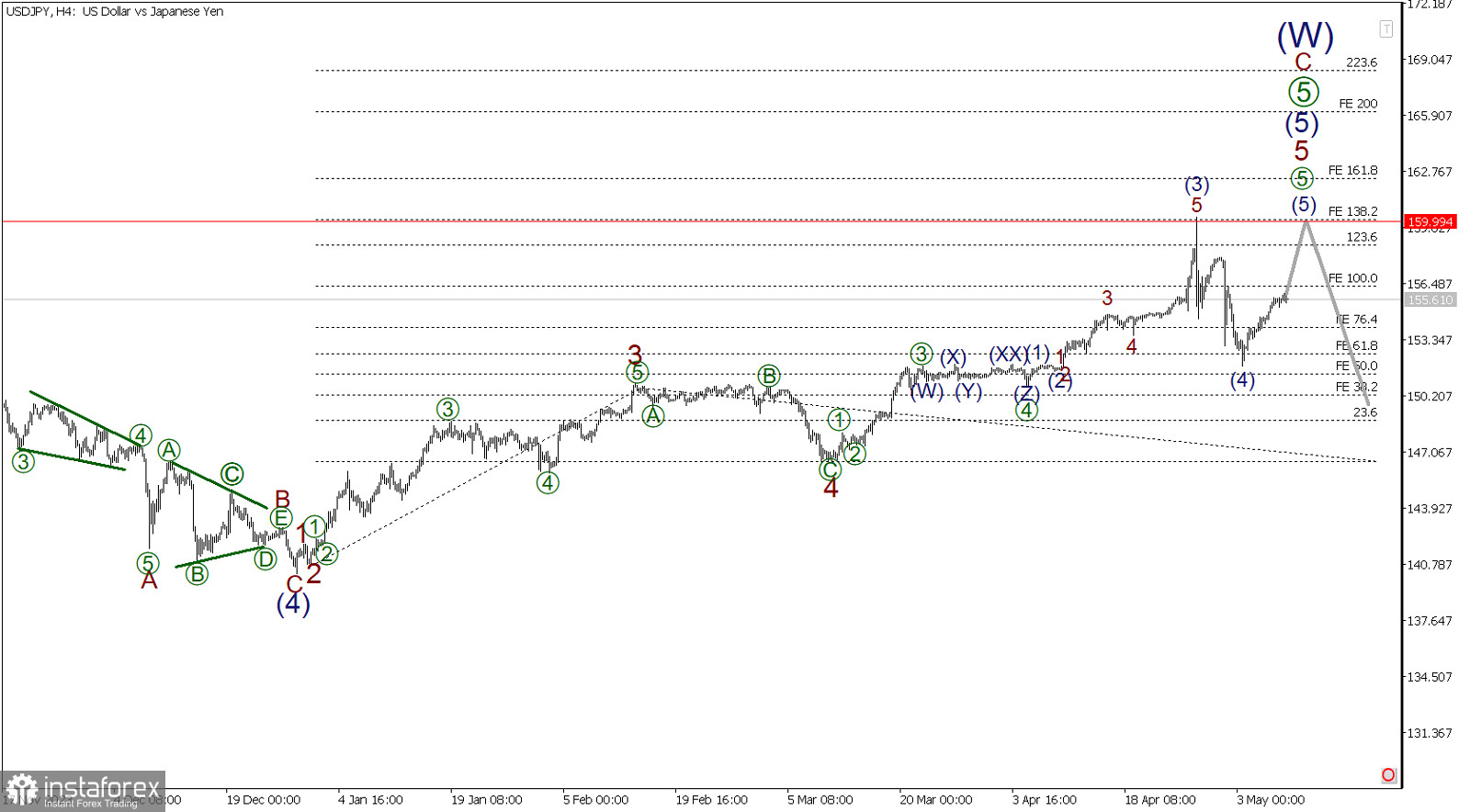The image size is (1470, 812).
Task: Click the '4 Jan 16:00' time axis label
Action: click(370, 800)
